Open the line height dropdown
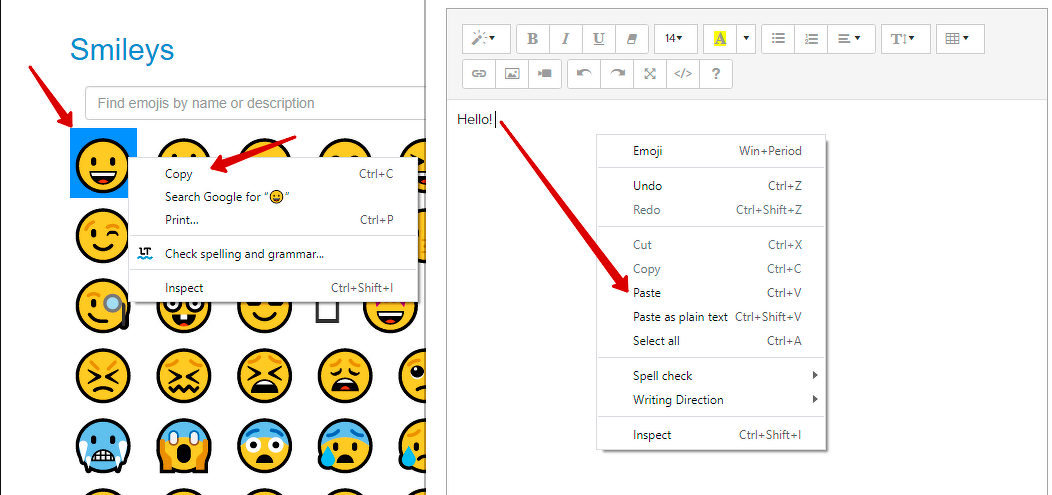This screenshot has width=1052, height=495. (x=906, y=39)
